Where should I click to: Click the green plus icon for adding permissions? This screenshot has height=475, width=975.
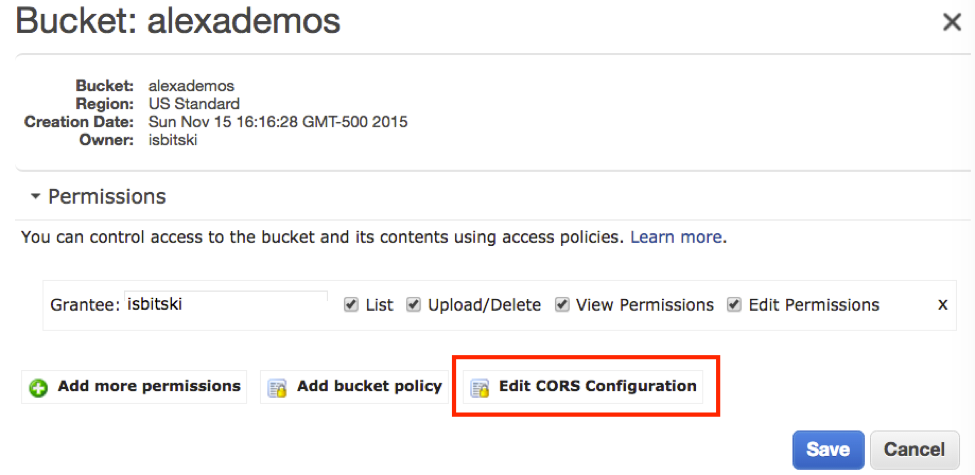click(39, 387)
